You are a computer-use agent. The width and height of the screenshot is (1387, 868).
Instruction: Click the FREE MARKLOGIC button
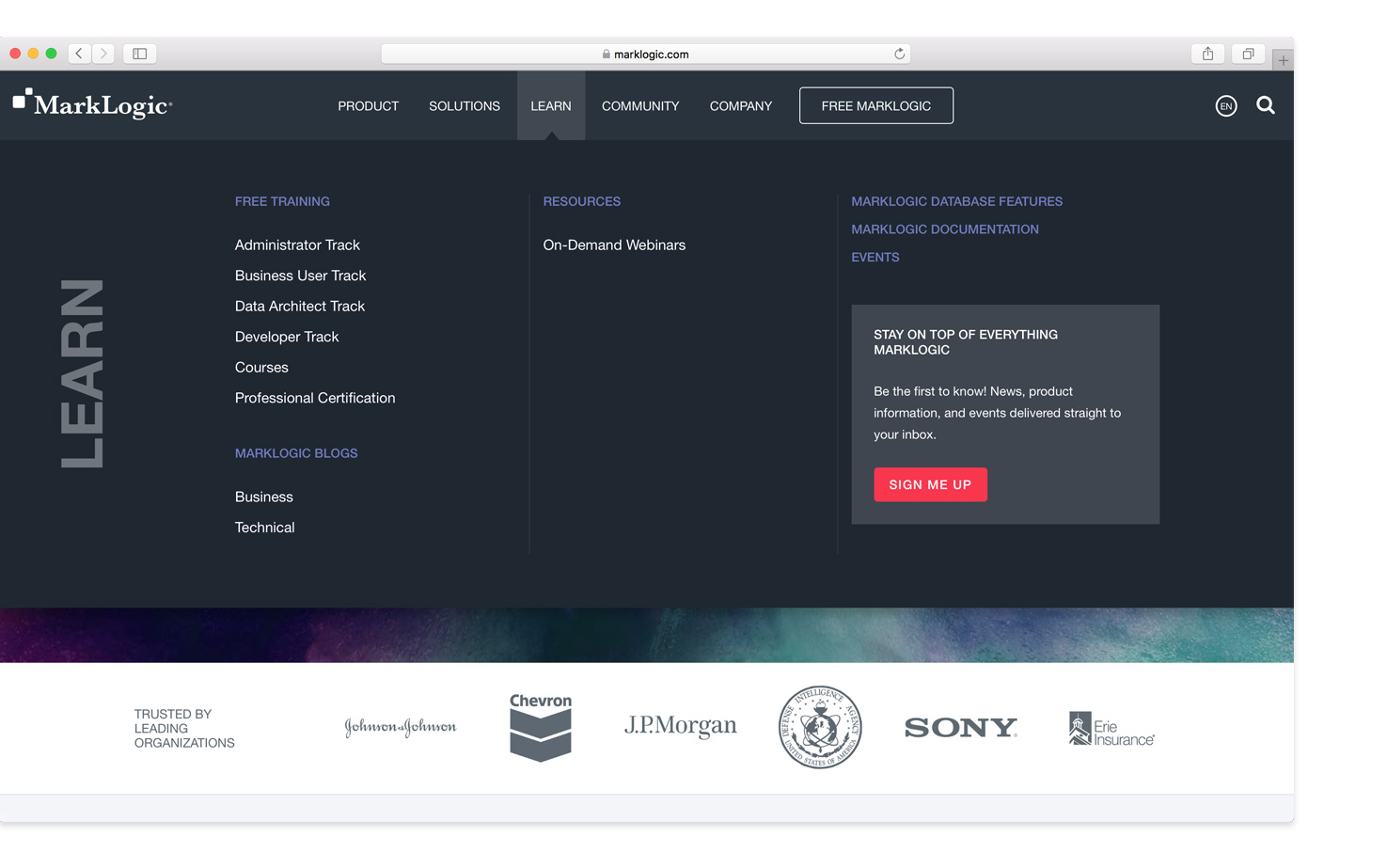[876, 105]
